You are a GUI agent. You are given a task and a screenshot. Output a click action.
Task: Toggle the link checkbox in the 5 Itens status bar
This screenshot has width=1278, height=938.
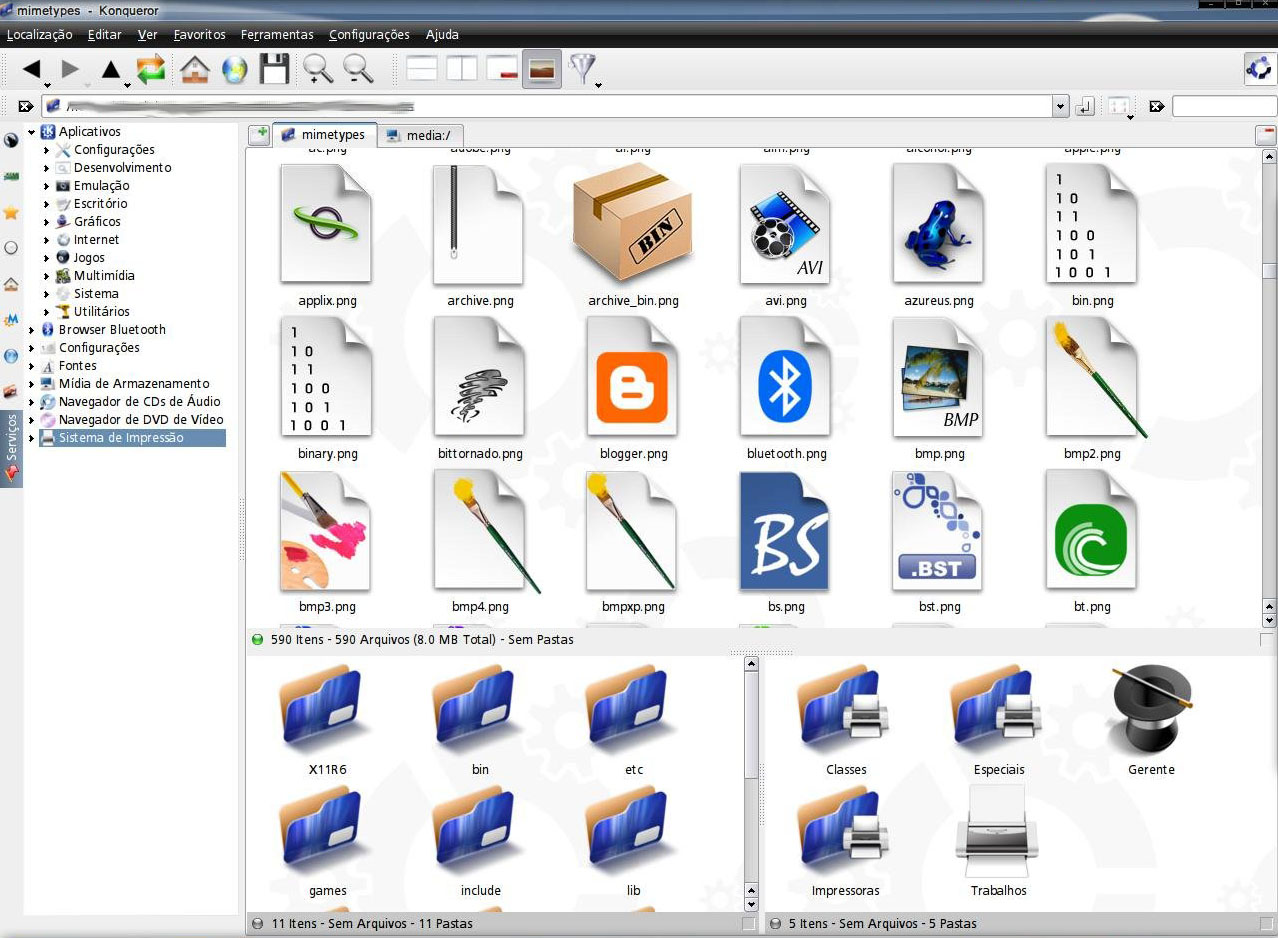point(1266,924)
